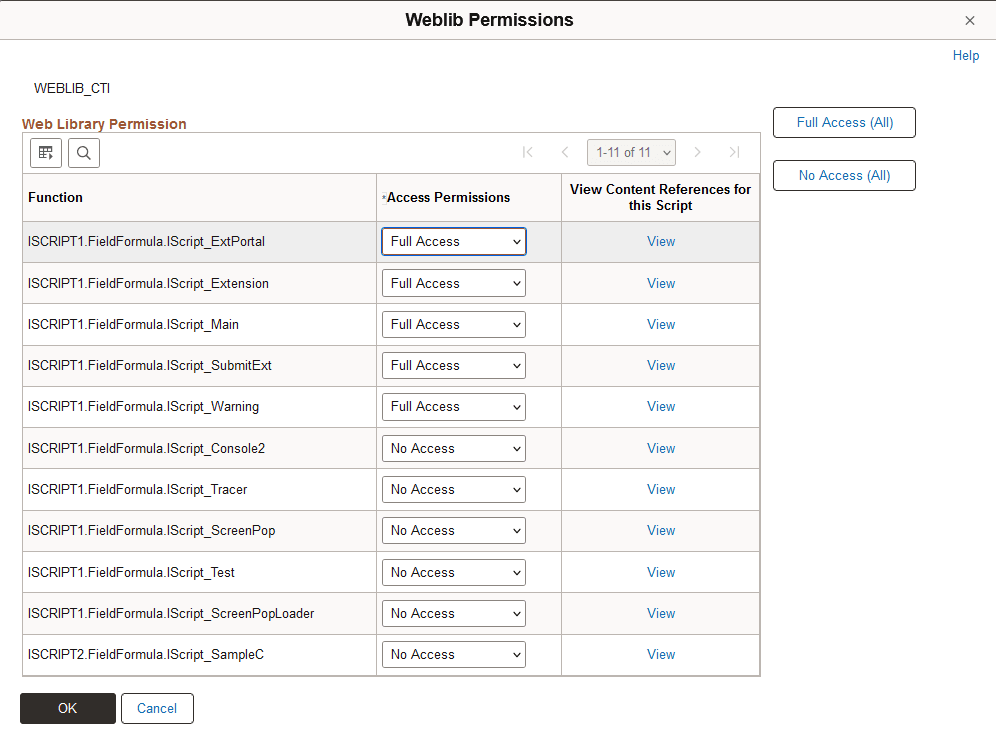Click the search icon above the grid
The width and height of the screenshot is (996, 731).
(x=83, y=152)
